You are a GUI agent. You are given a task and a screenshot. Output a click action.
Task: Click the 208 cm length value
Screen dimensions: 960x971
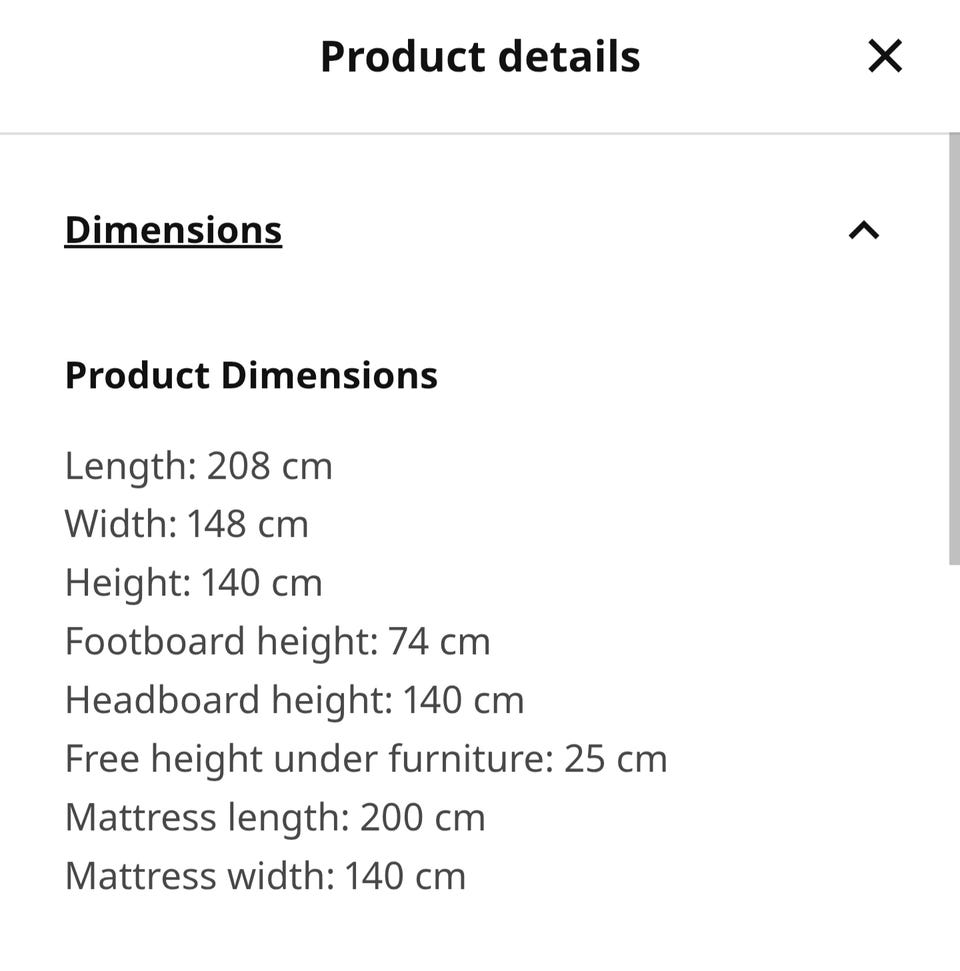pos(270,466)
